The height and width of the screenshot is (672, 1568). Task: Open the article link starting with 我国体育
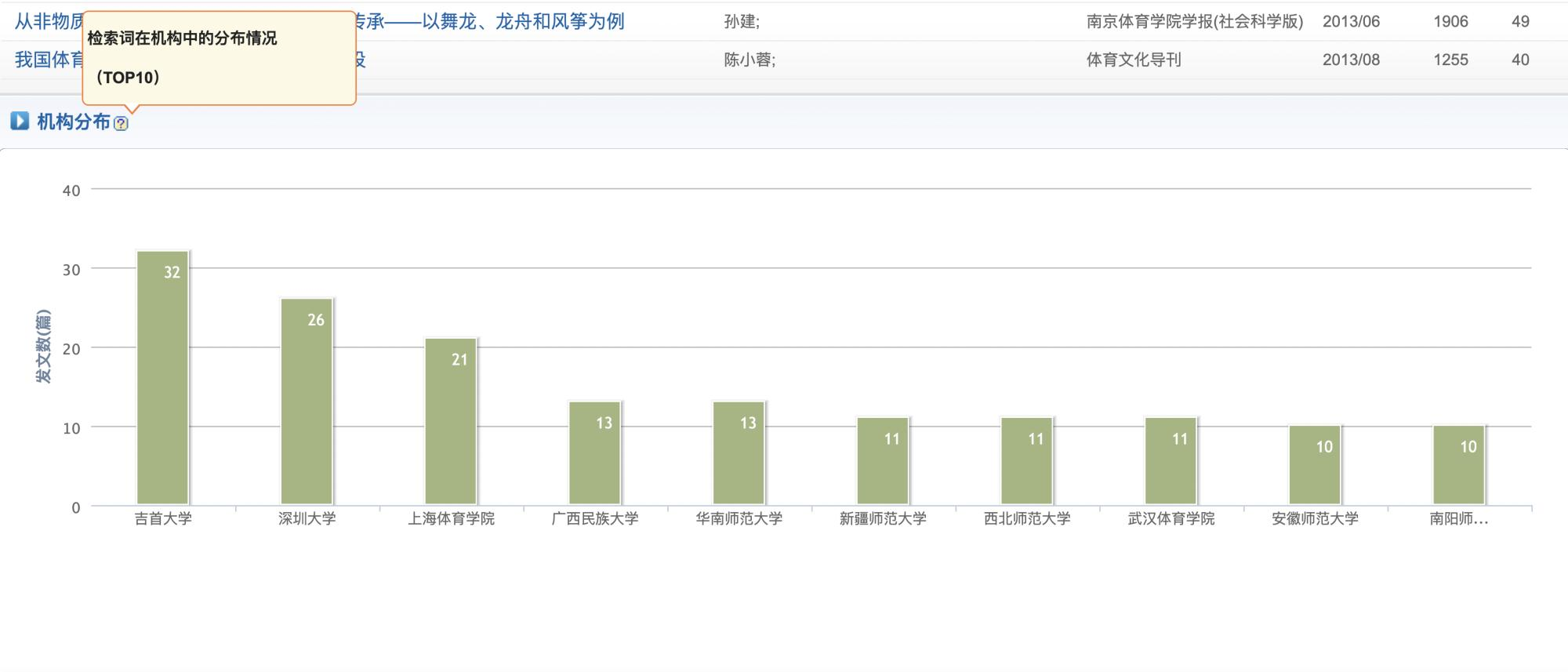click(49, 60)
